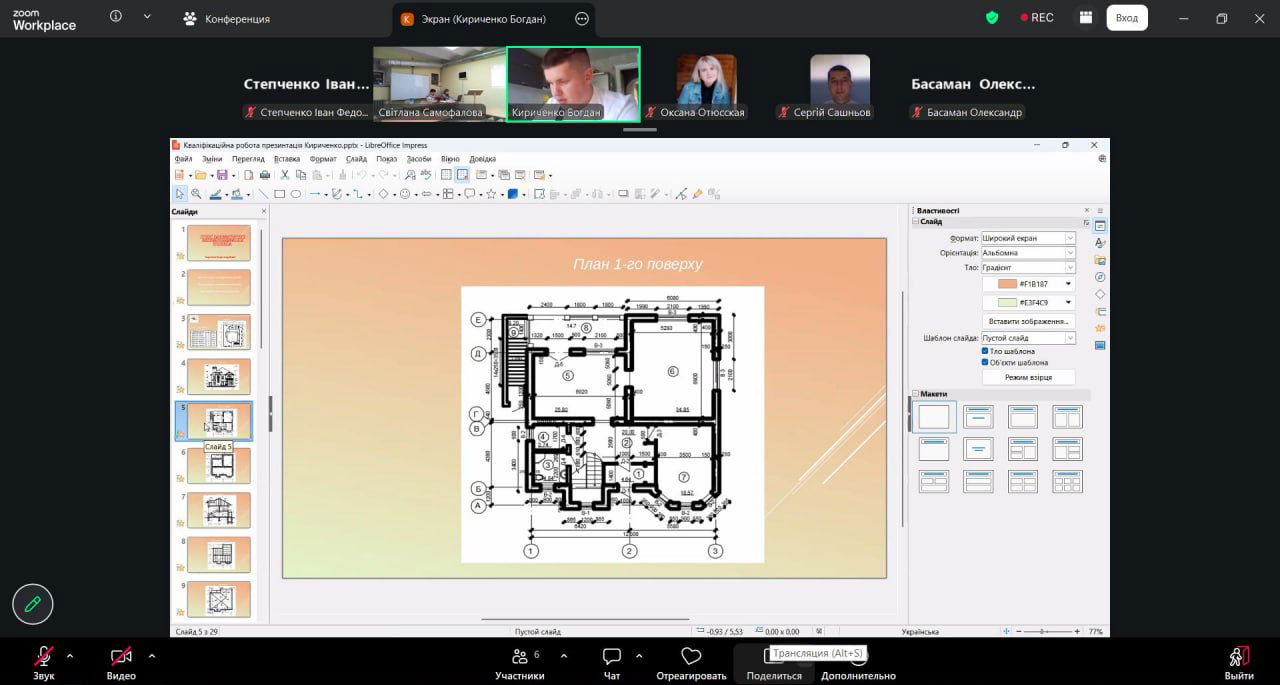Open the Формат dropdown Широкий екран
Screen dimensions: 1280x685
(x=1028, y=238)
